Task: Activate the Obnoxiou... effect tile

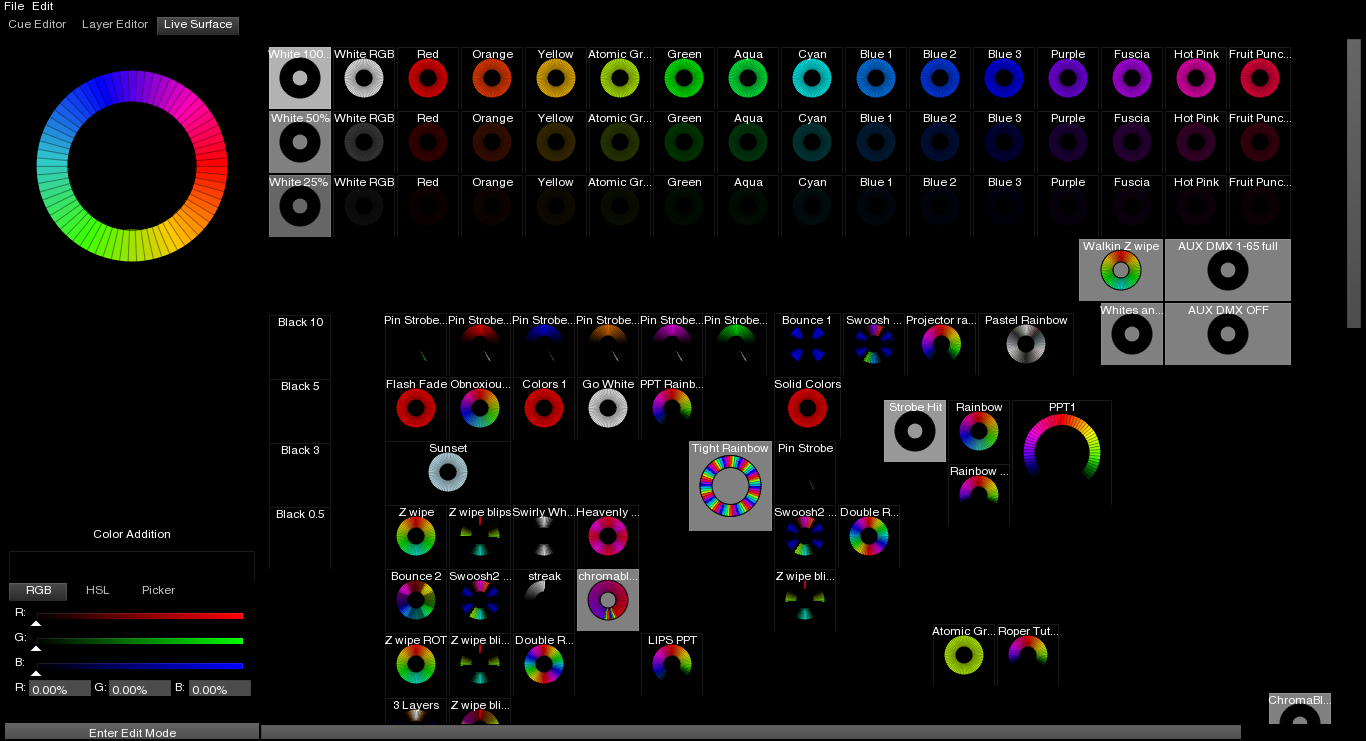Action: point(480,408)
